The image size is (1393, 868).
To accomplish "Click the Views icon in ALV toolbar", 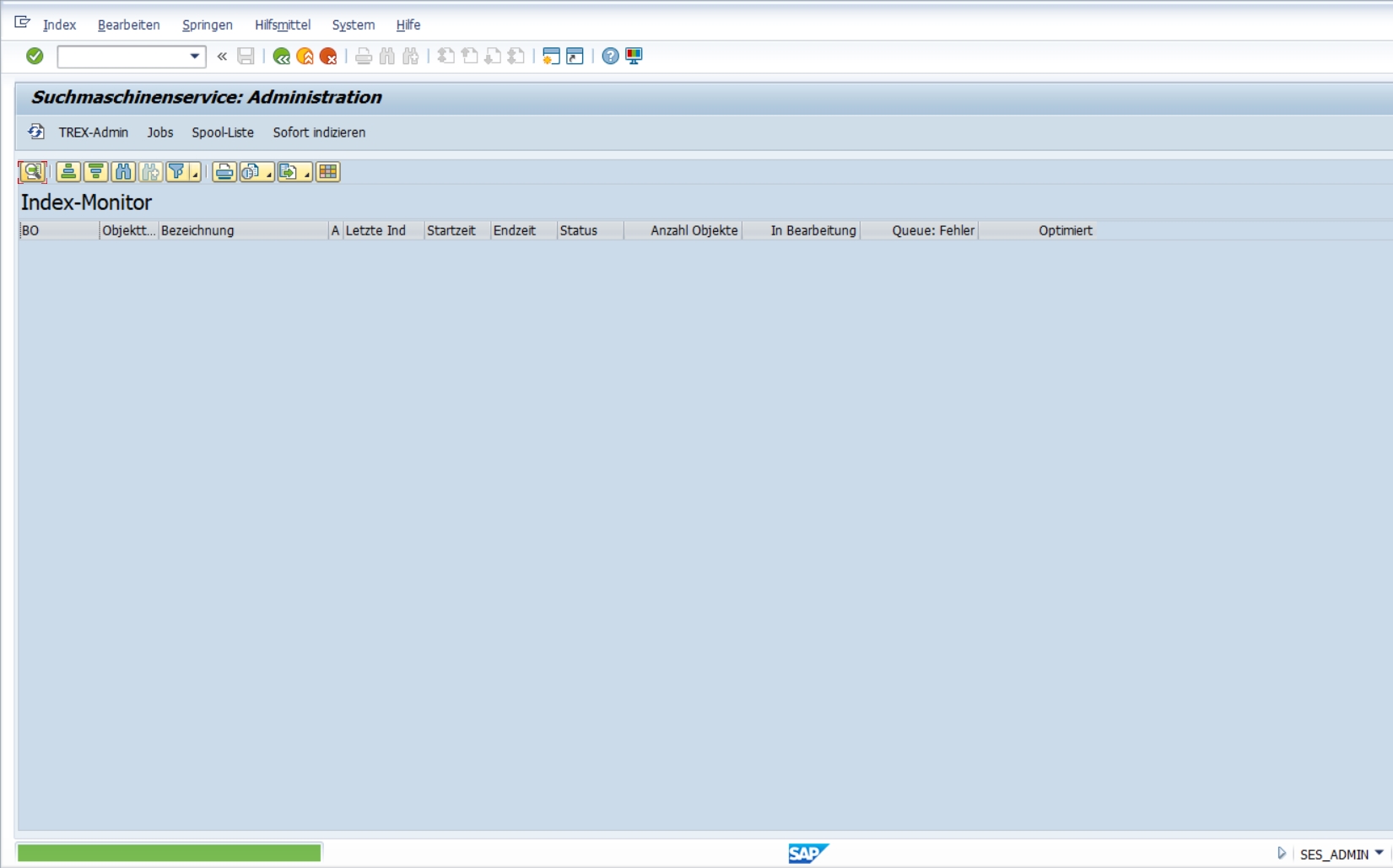I will [251, 172].
